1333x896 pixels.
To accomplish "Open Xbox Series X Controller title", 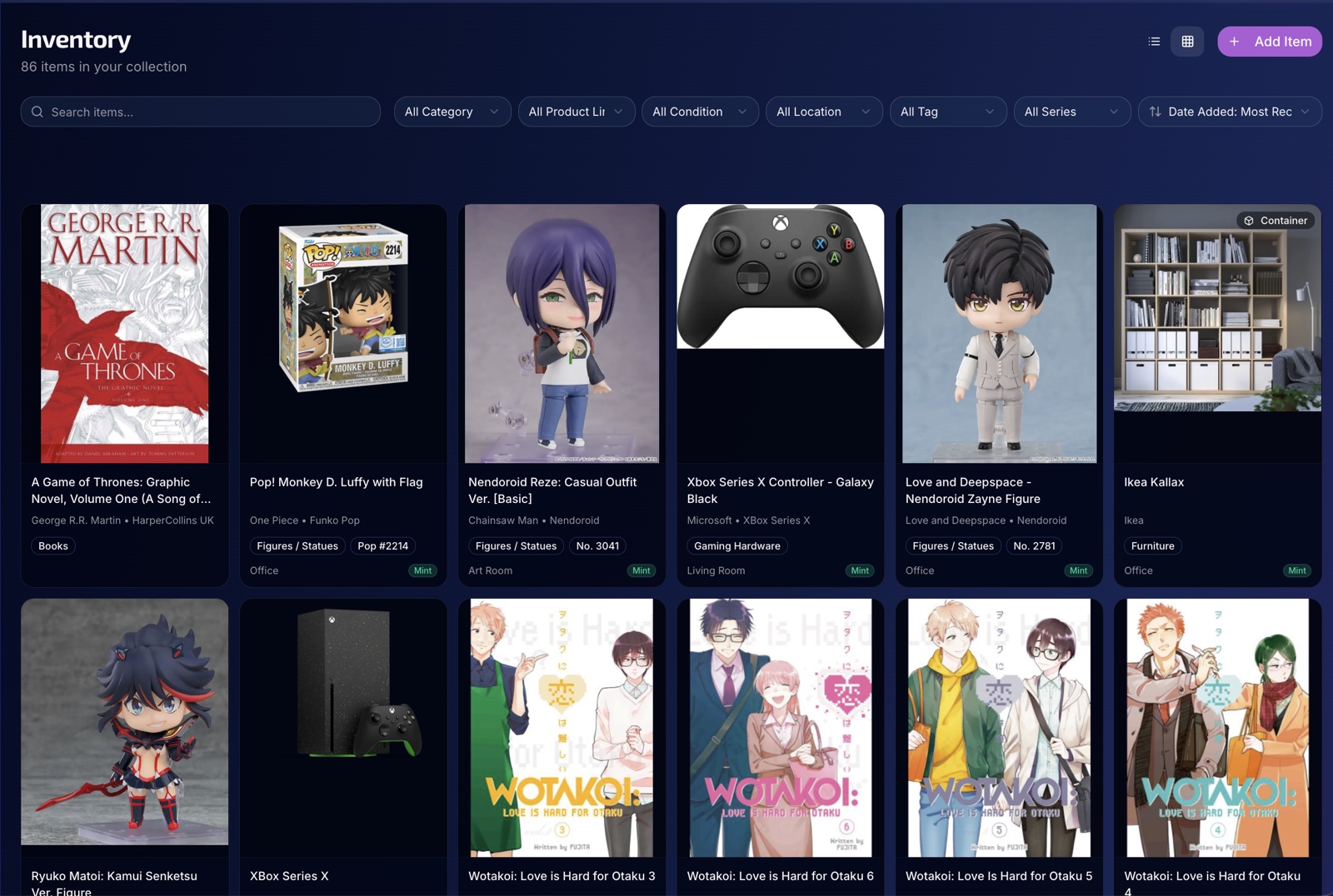I will tap(780, 490).
